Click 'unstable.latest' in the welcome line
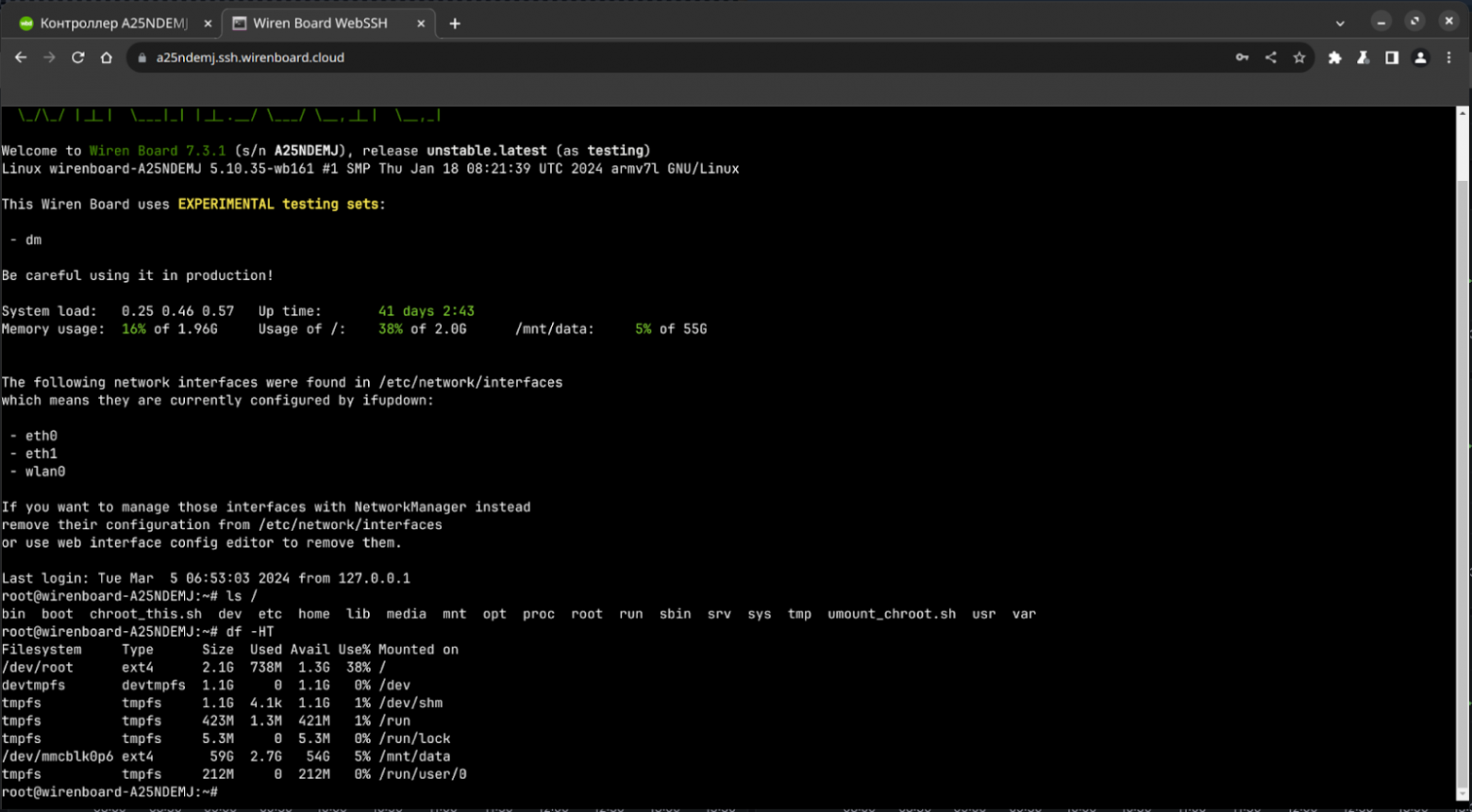 (486, 151)
